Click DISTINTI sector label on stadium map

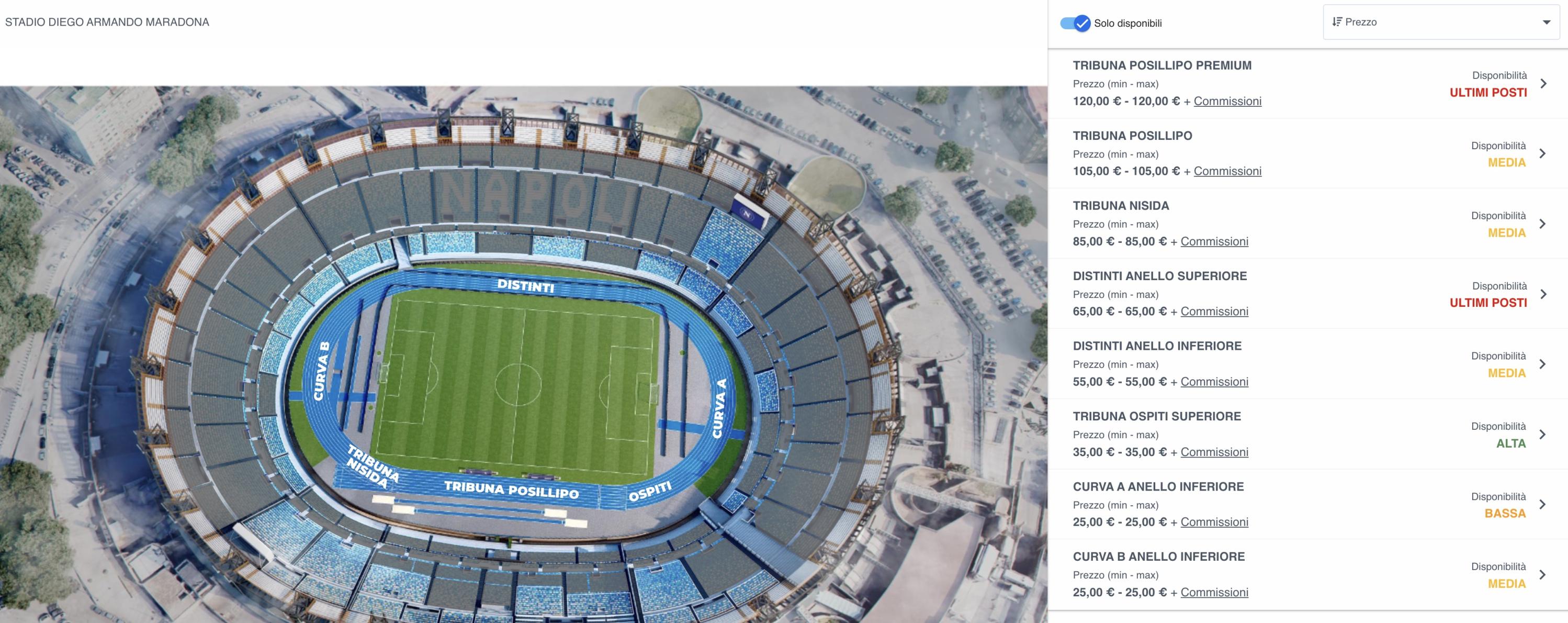(x=525, y=286)
